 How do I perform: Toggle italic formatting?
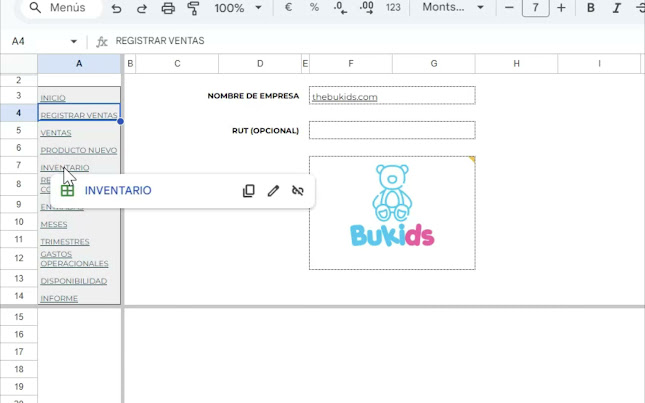coord(616,7)
